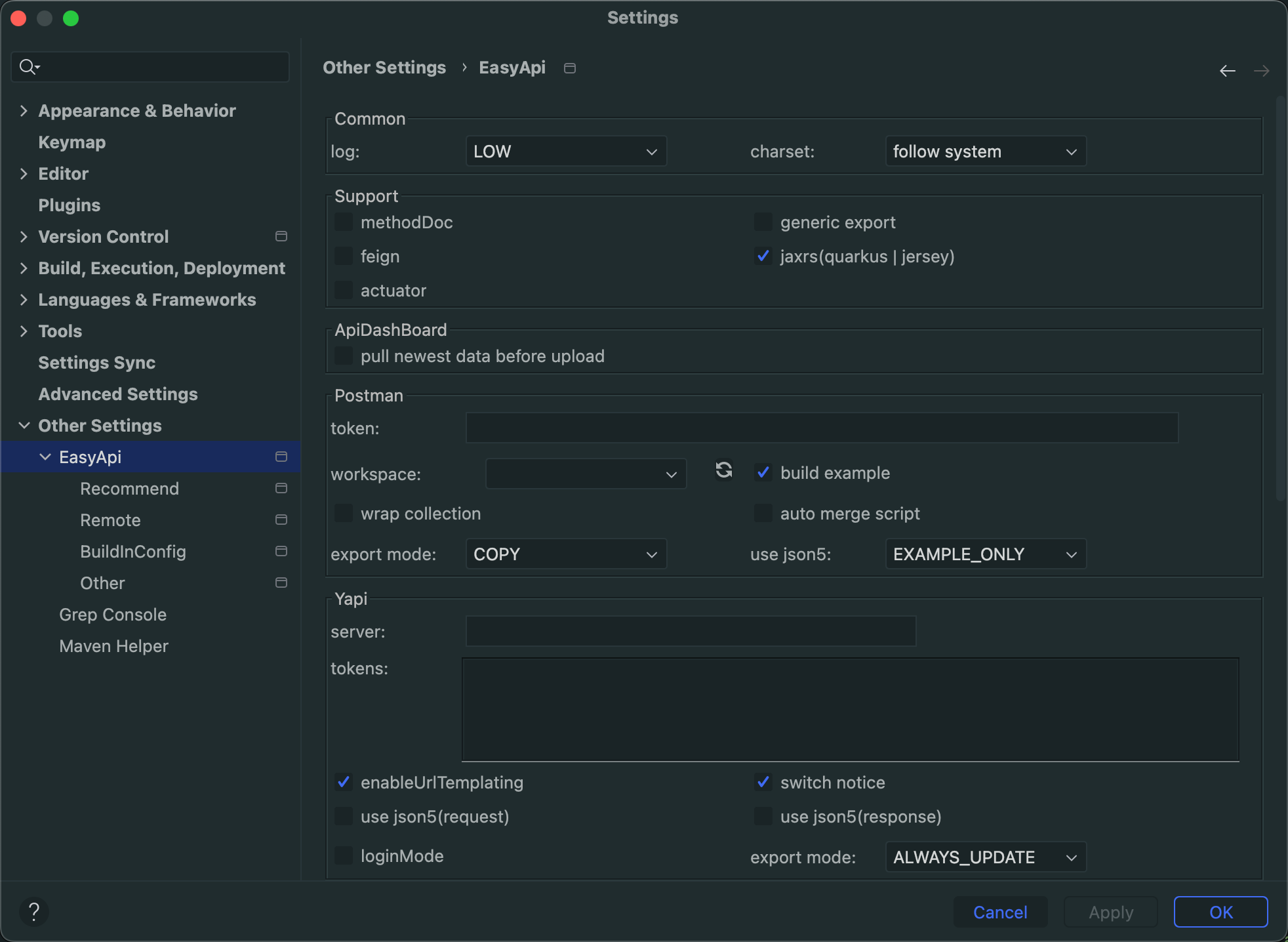Viewport: 1288px width, 942px height.
Task: Click the modified-settings marker beside Version Control
Action: coord(281,236)
